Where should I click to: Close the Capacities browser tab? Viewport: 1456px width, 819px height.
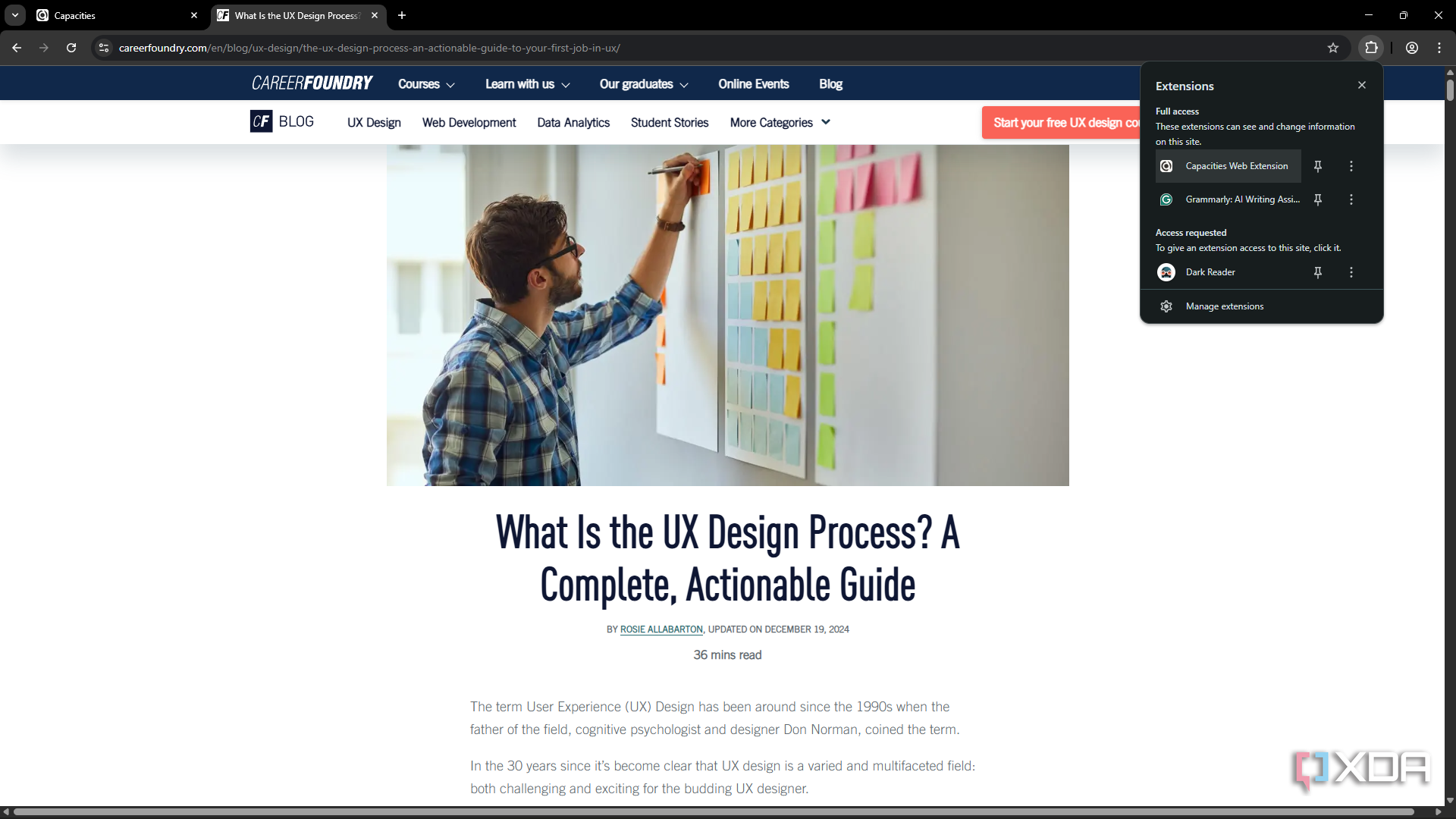click(x=194, y=15)
